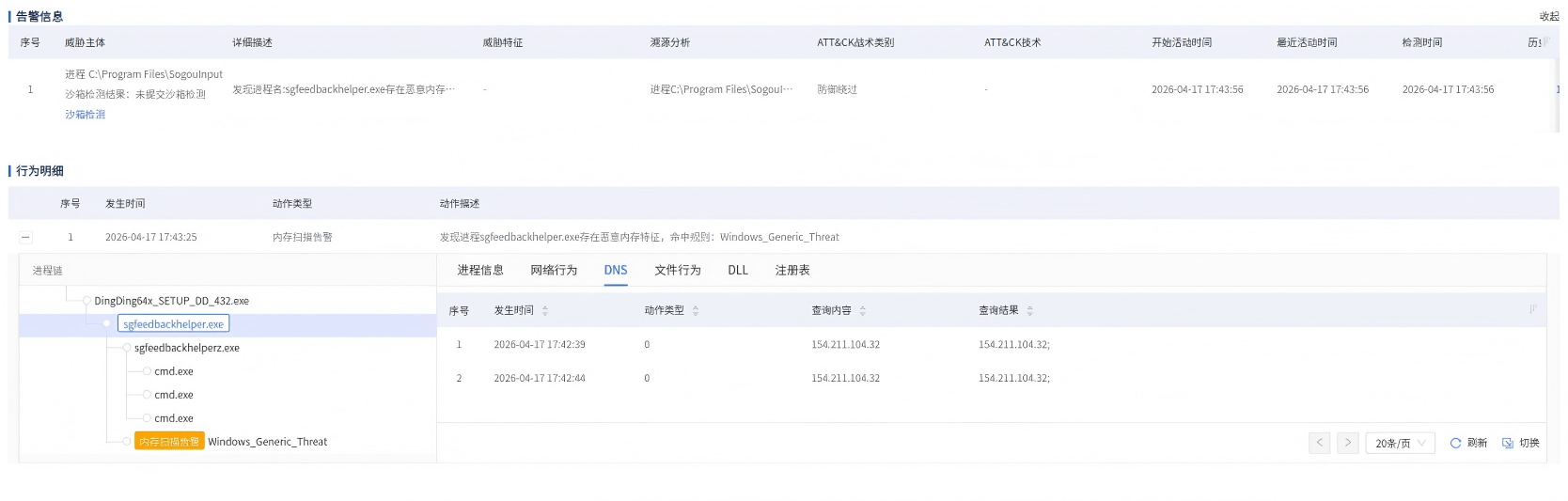Viewport: 1568px width, 501px height.
Task: Click the 沙箱检测 link
Action: pyautogui.click(x=85, y=115)
